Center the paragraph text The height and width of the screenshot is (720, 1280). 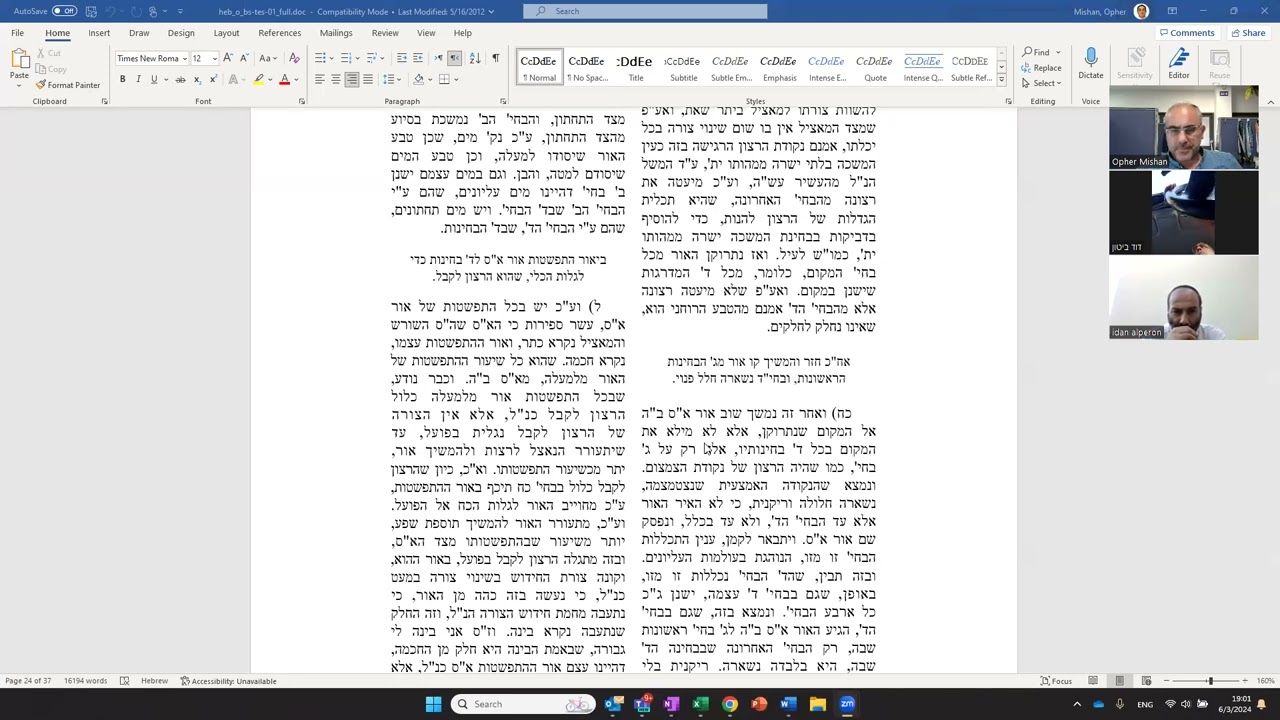(x=336, y=79)
